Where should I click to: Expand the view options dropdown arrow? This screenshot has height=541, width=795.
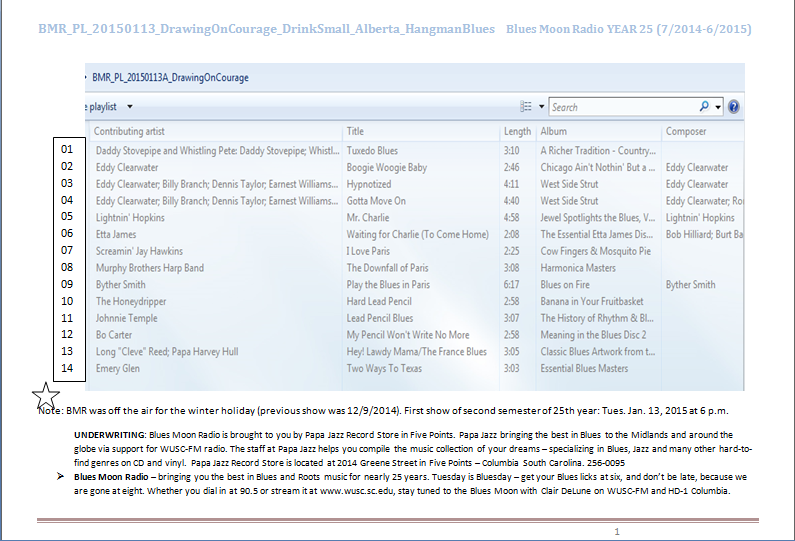point(541,107)
